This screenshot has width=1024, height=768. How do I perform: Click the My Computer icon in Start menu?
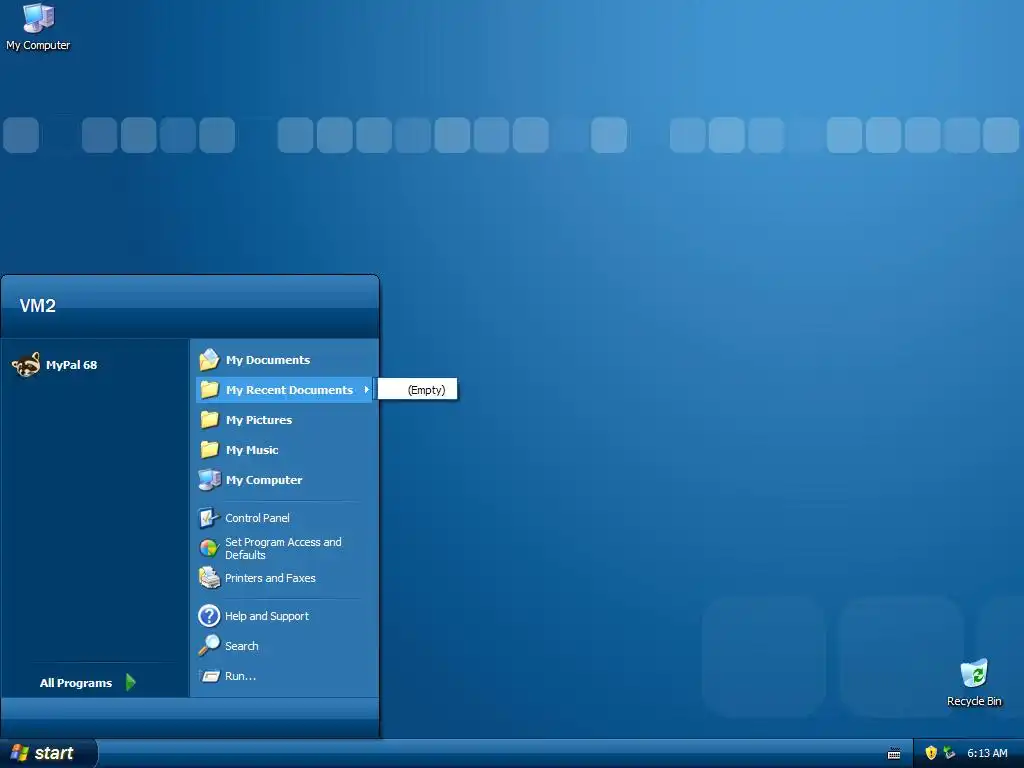209,480
